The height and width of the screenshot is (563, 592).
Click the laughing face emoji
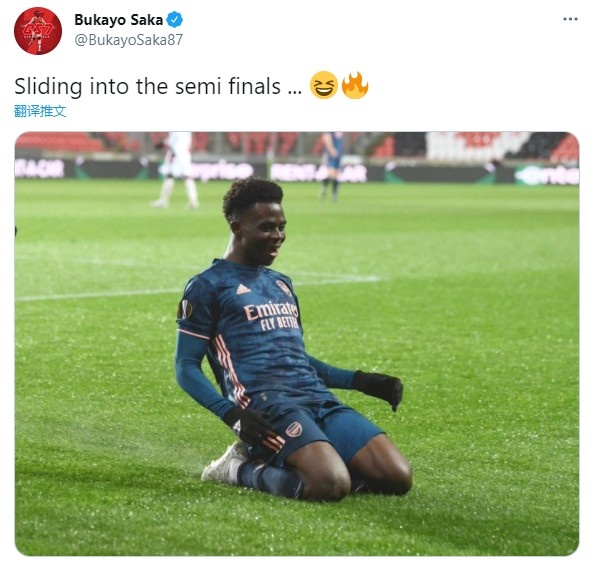point(324,85)
